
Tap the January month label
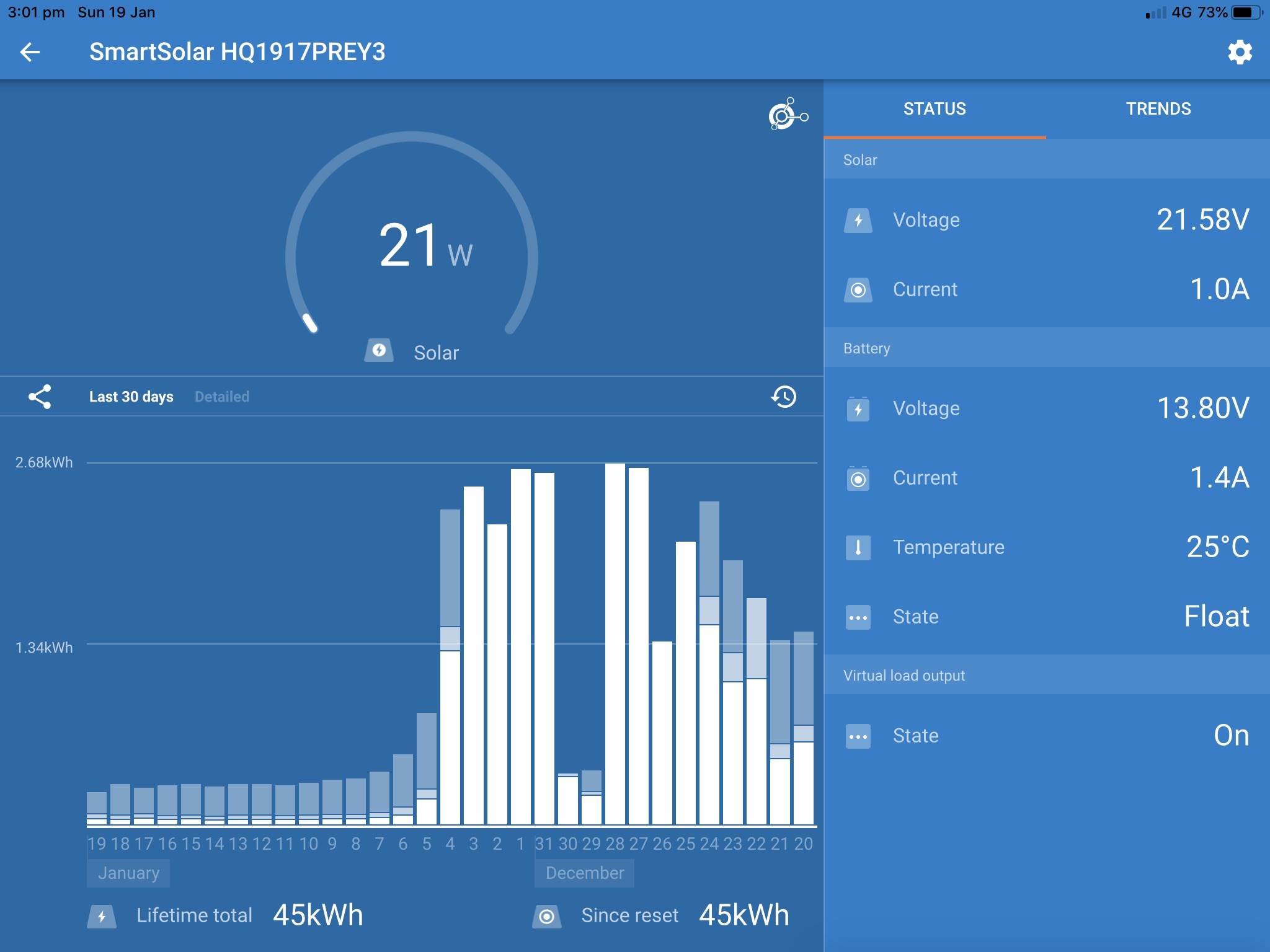(128, 873)
